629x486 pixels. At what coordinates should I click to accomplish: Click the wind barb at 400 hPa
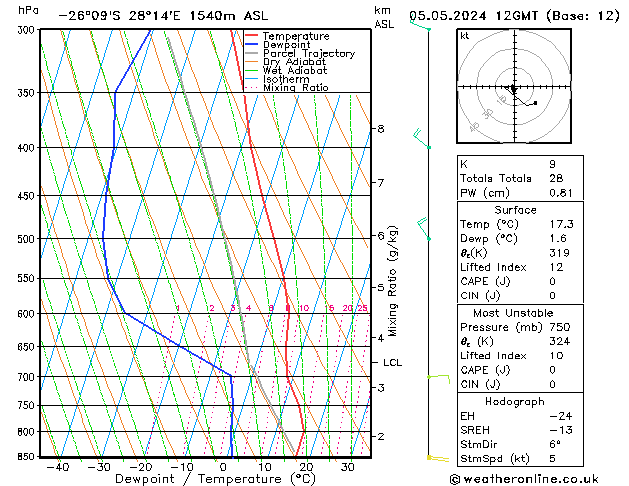pos(422,138)
